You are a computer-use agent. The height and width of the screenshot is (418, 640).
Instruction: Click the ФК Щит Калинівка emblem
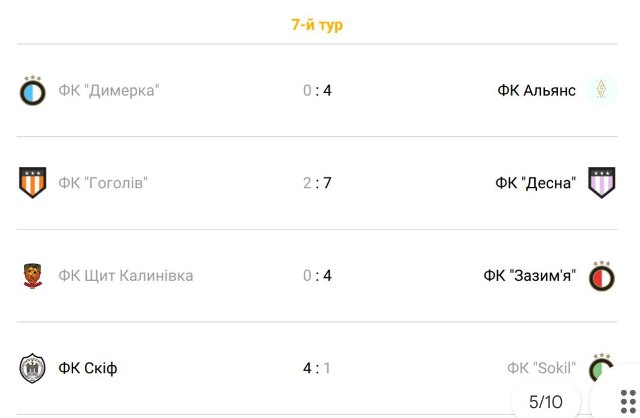tap(33, 276)
